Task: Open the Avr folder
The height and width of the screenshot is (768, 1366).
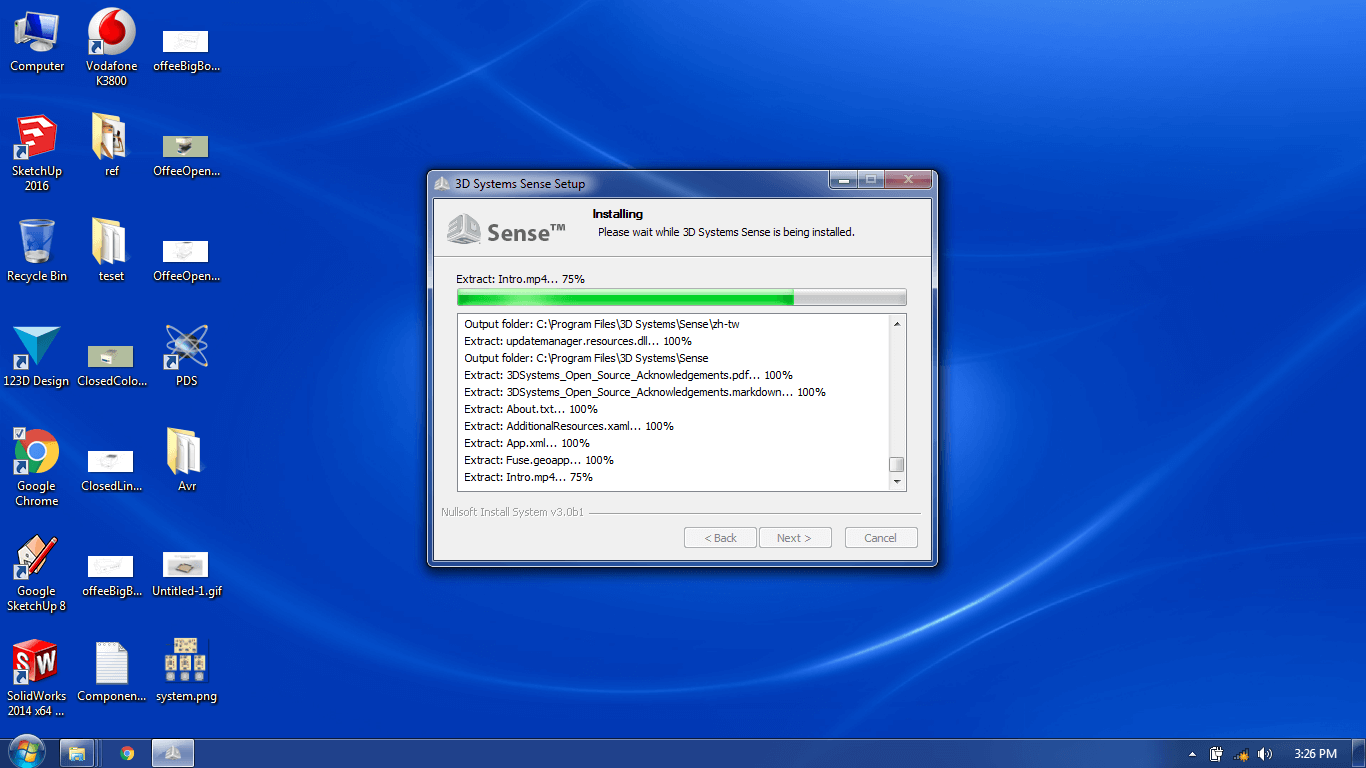Action: [x=187, y=461]
